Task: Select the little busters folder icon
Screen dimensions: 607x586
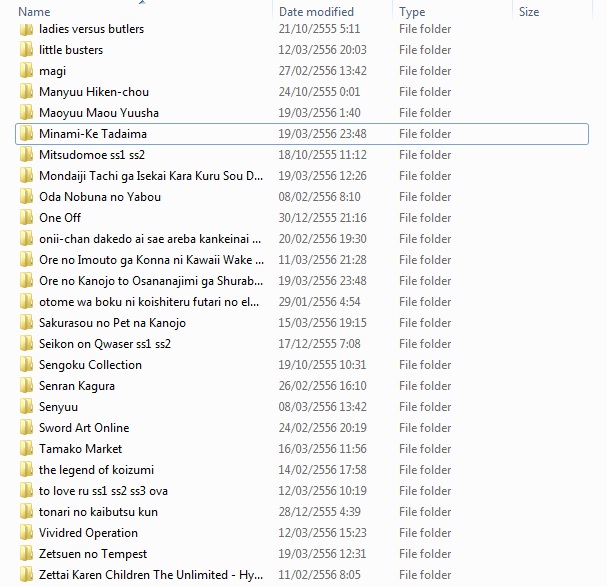Action: click(26, 50)
